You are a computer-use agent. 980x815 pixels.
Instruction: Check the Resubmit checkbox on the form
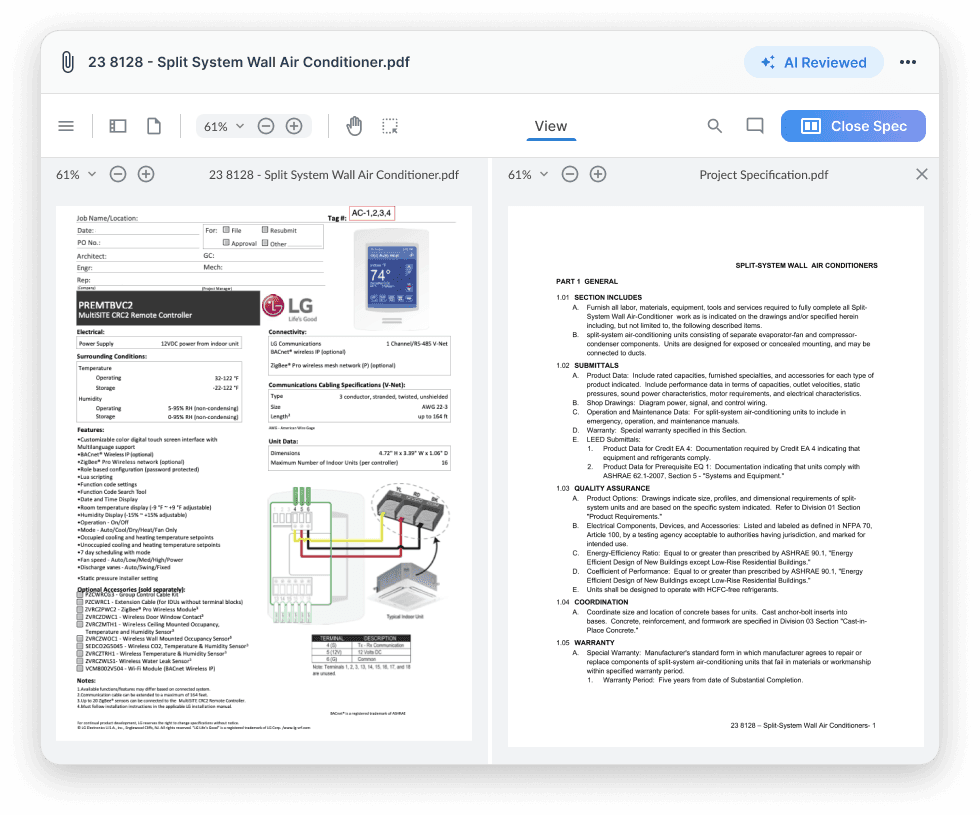point(265,230)
